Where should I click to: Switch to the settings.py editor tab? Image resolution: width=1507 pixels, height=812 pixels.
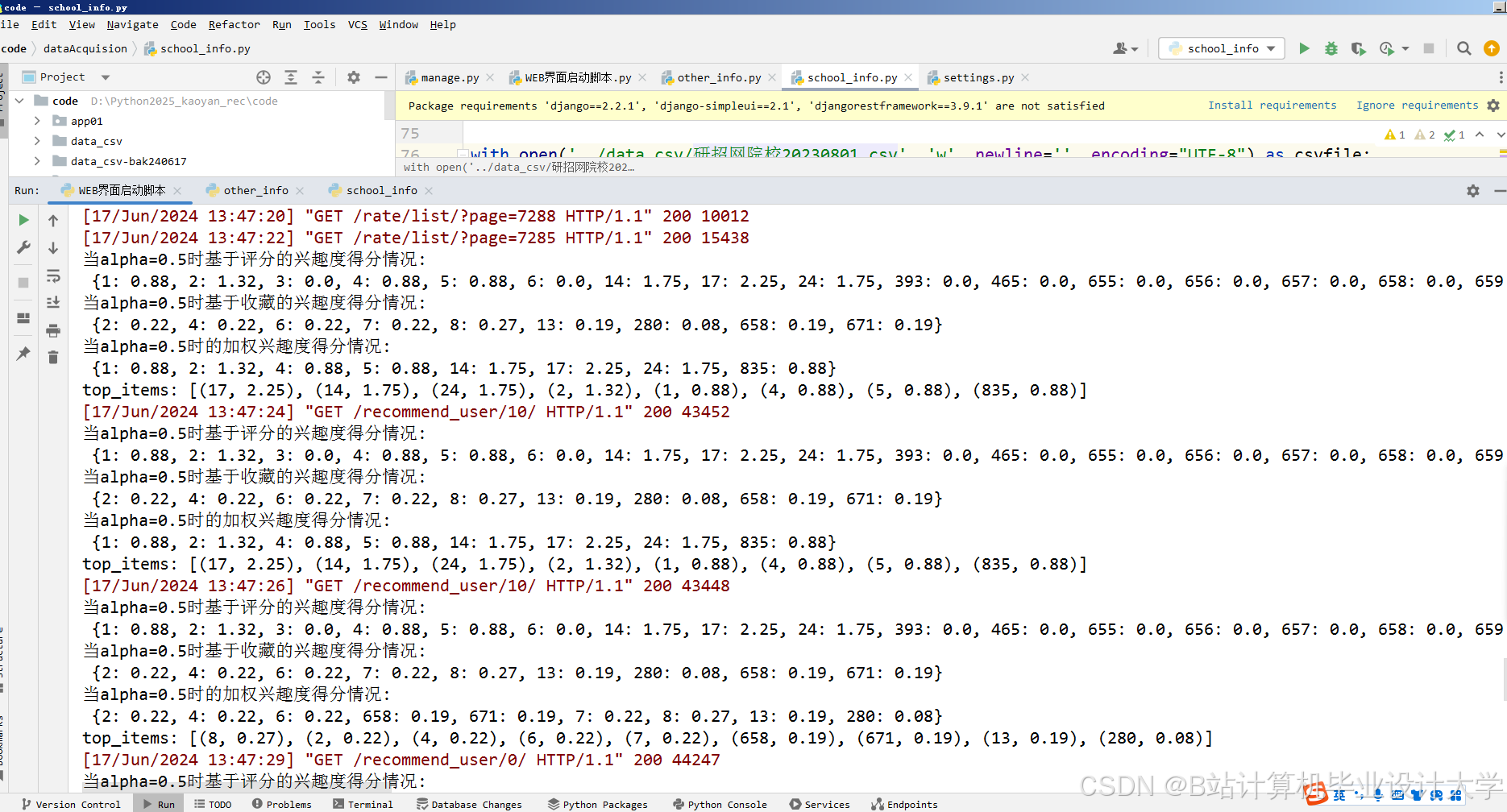point(978,77)
